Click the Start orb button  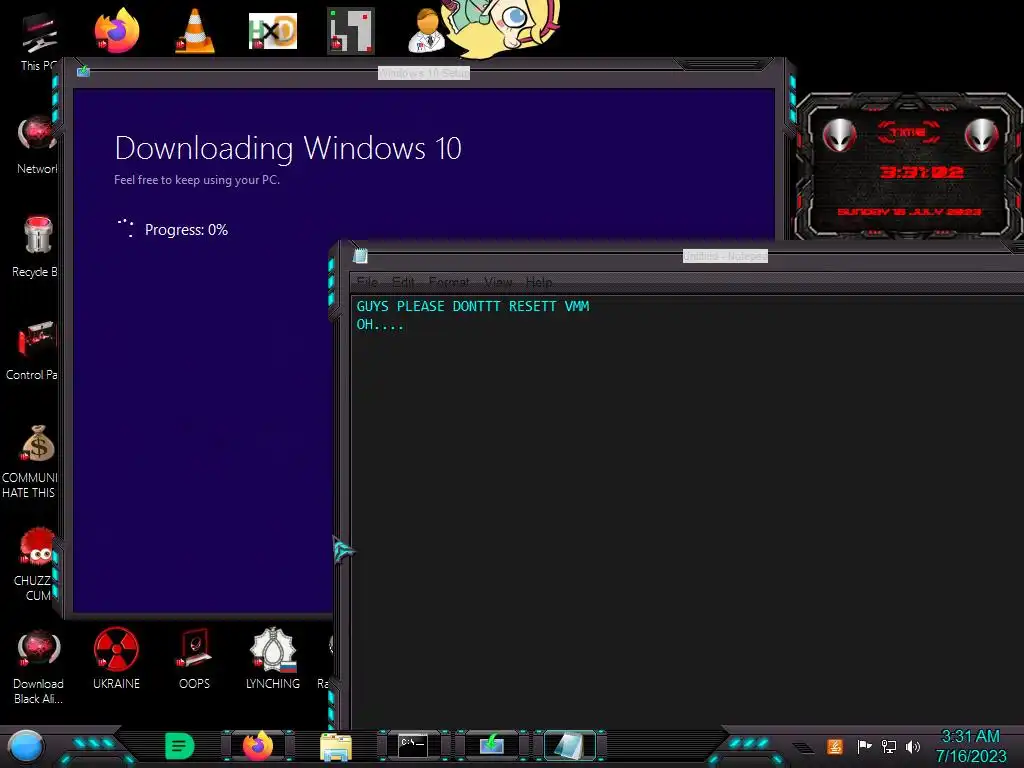coord(26,746)
